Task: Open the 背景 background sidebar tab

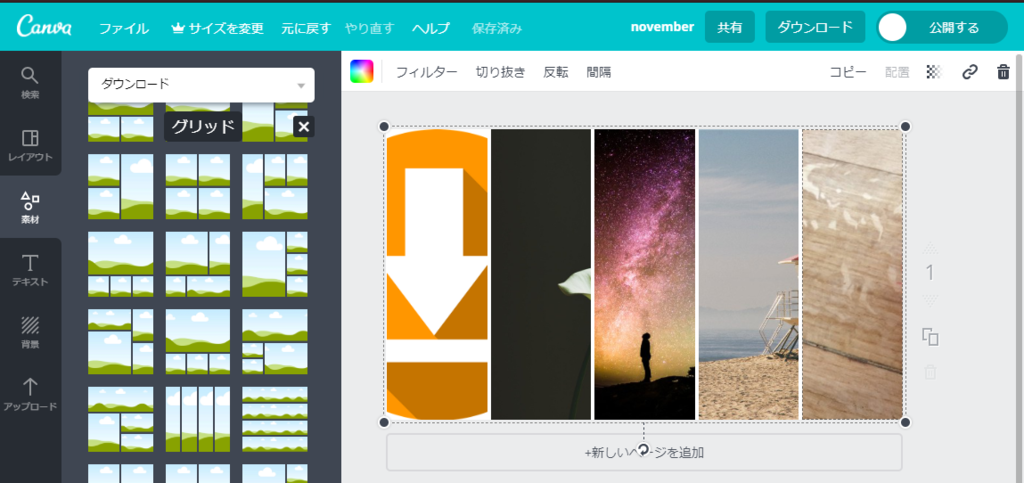Action: (x=30, y=332)
